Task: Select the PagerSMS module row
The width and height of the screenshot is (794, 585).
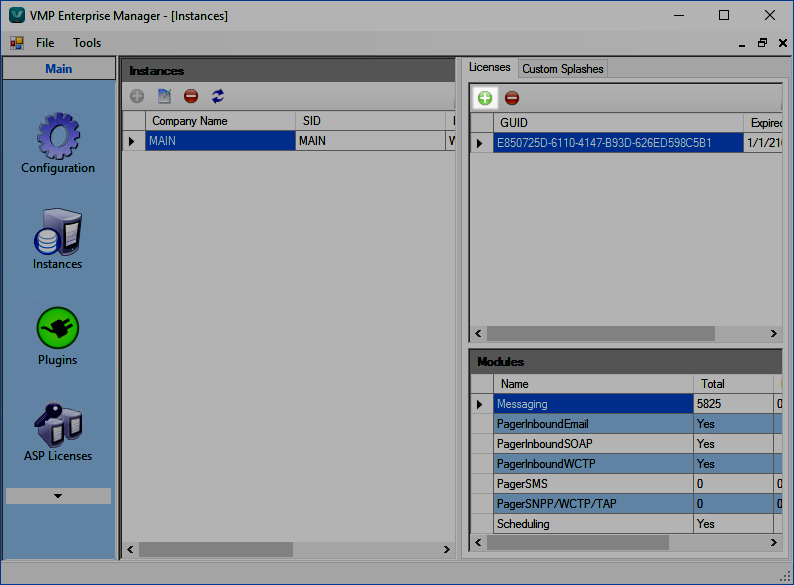Action: click(x=593, y=484)
